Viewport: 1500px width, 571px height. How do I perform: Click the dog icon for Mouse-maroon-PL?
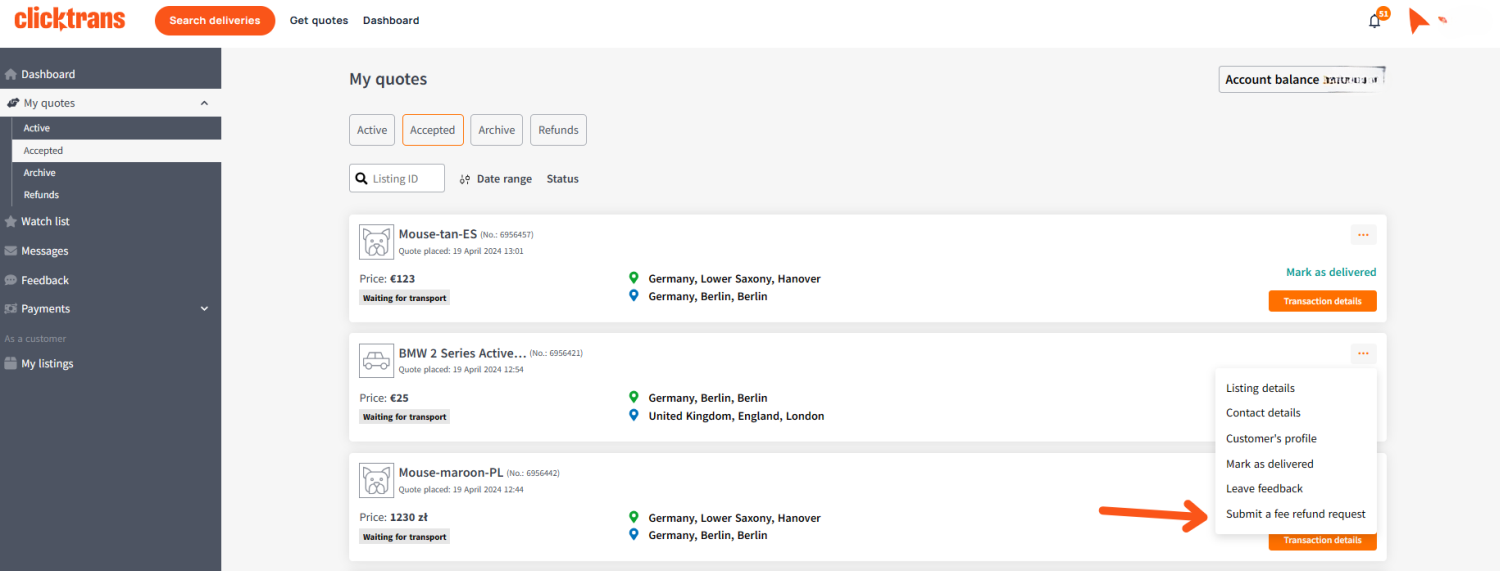[x=376, y=480]
